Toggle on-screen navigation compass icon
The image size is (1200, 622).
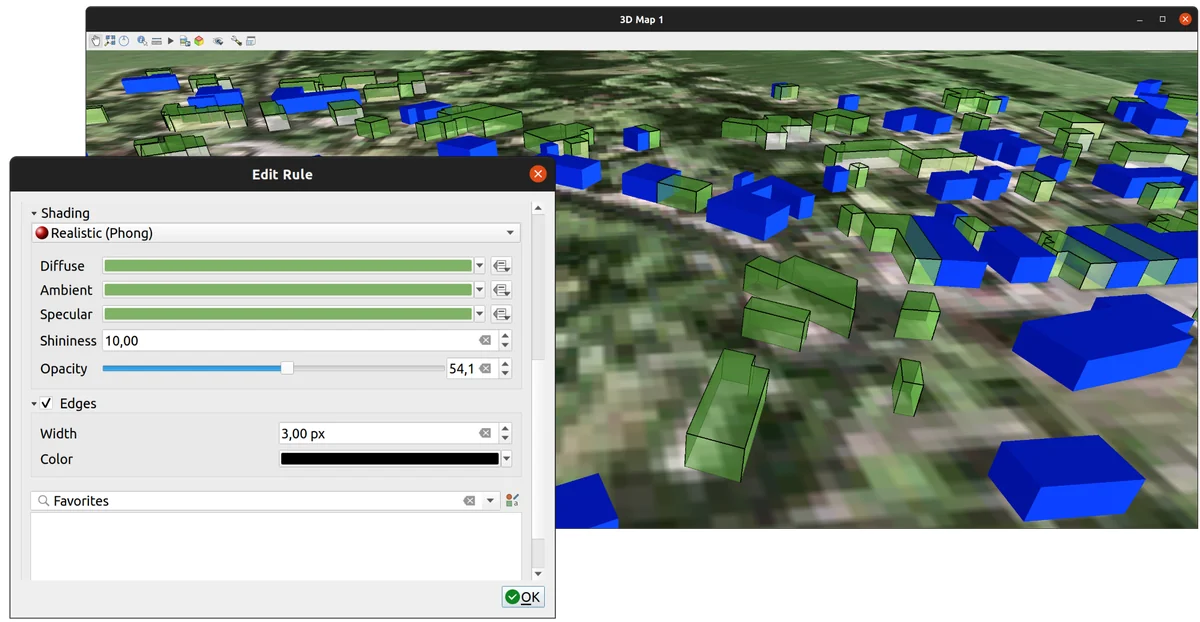tap(124, 41)
